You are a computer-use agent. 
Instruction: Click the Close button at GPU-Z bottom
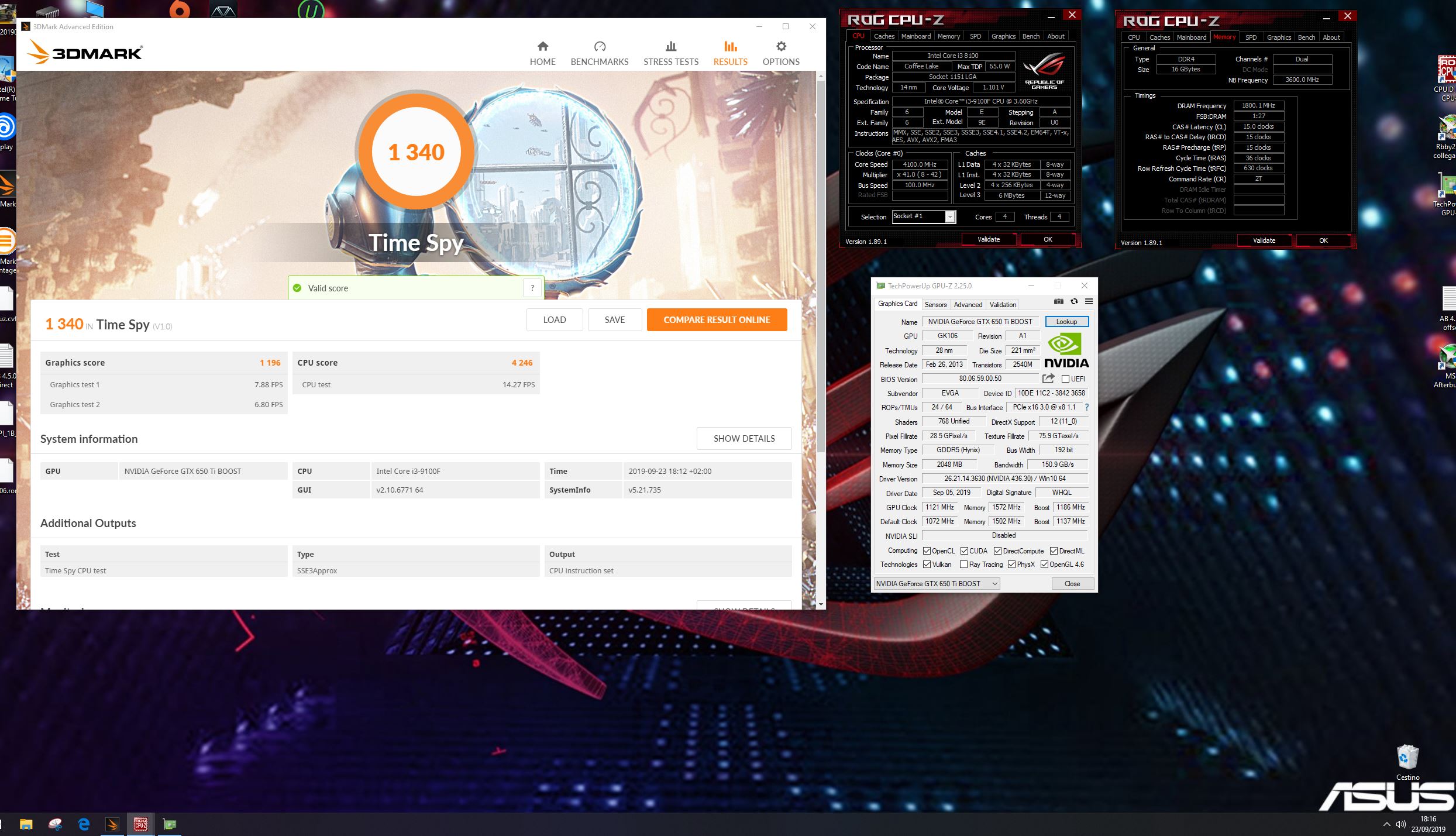(1072, 584)
